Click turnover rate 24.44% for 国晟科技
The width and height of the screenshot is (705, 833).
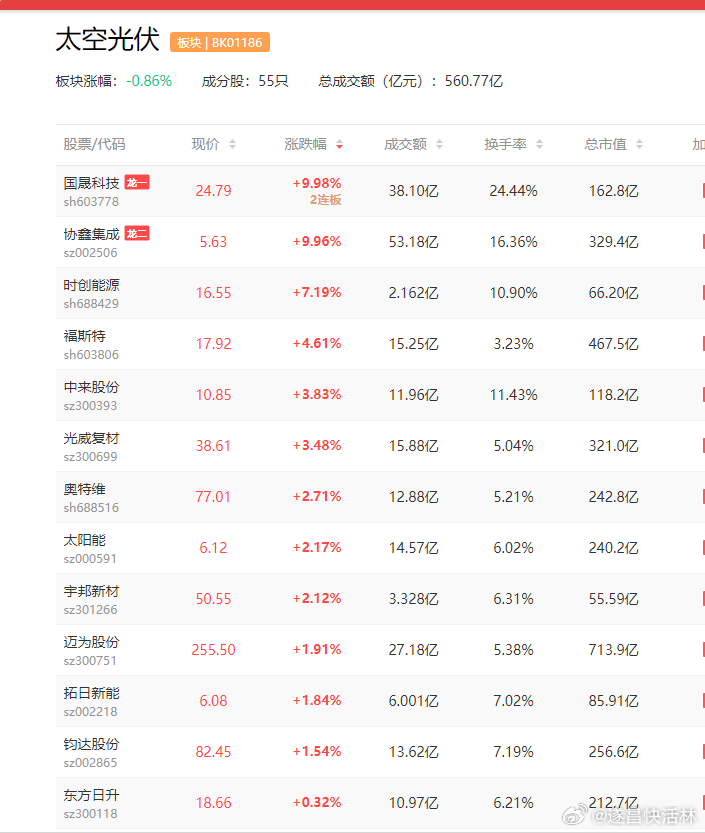pos(513,191)
